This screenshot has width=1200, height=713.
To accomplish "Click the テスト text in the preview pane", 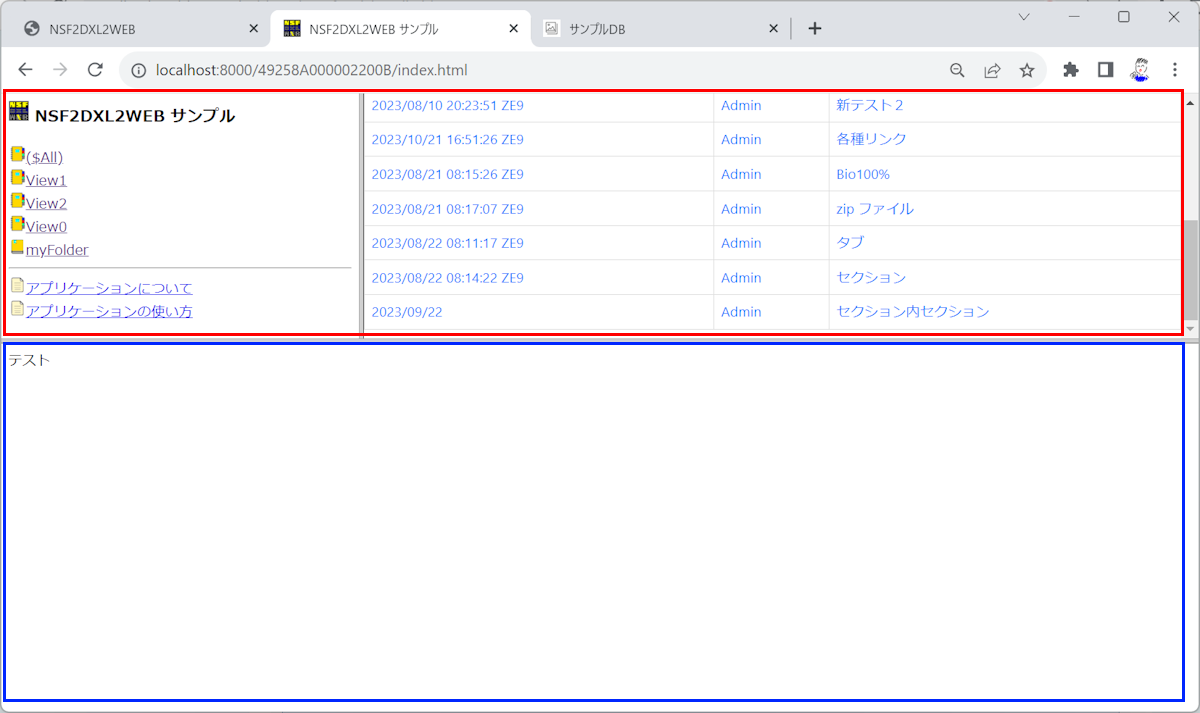I will [29, 360].
